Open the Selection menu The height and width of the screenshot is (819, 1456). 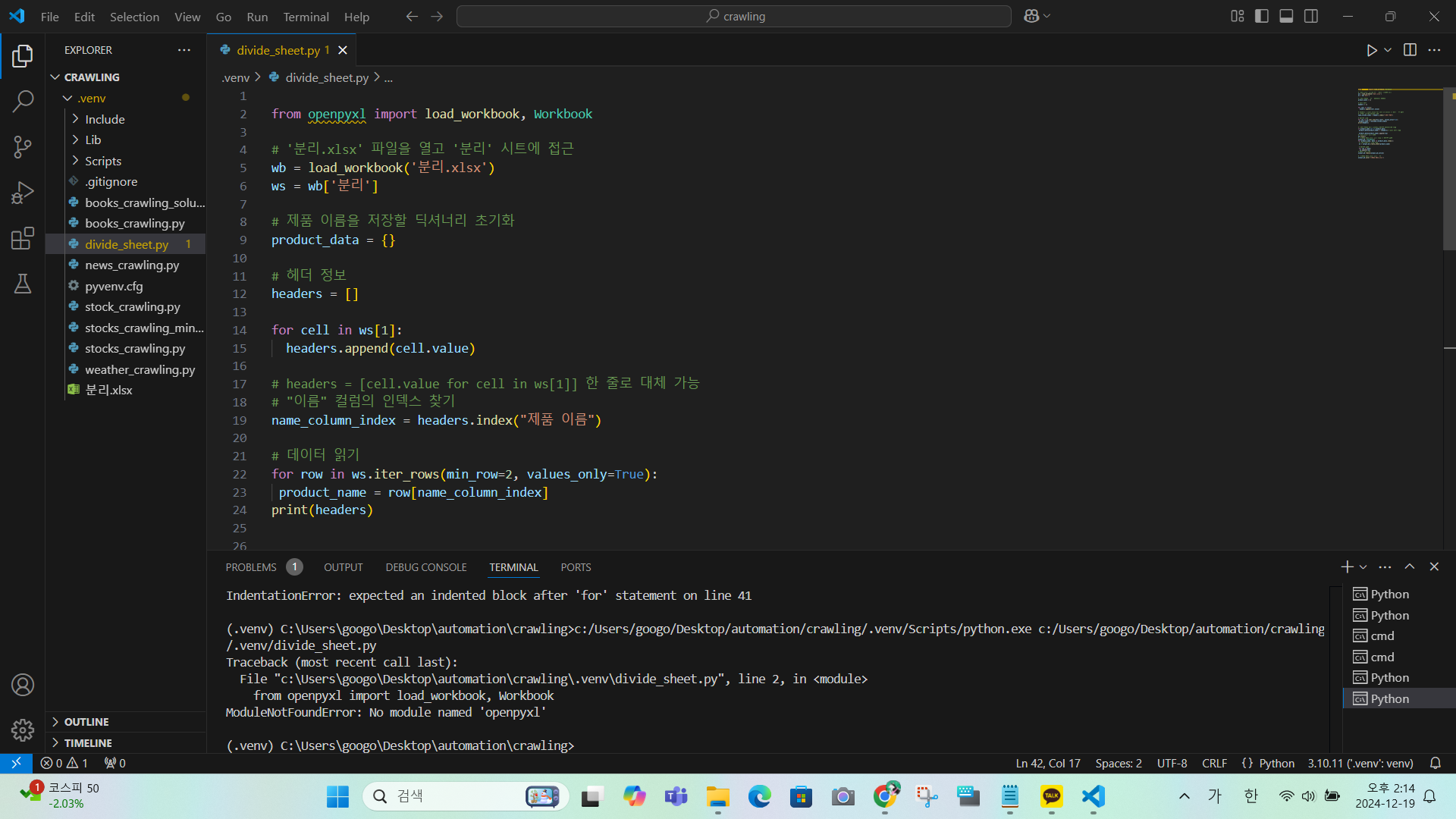click(x=134, y=17)
